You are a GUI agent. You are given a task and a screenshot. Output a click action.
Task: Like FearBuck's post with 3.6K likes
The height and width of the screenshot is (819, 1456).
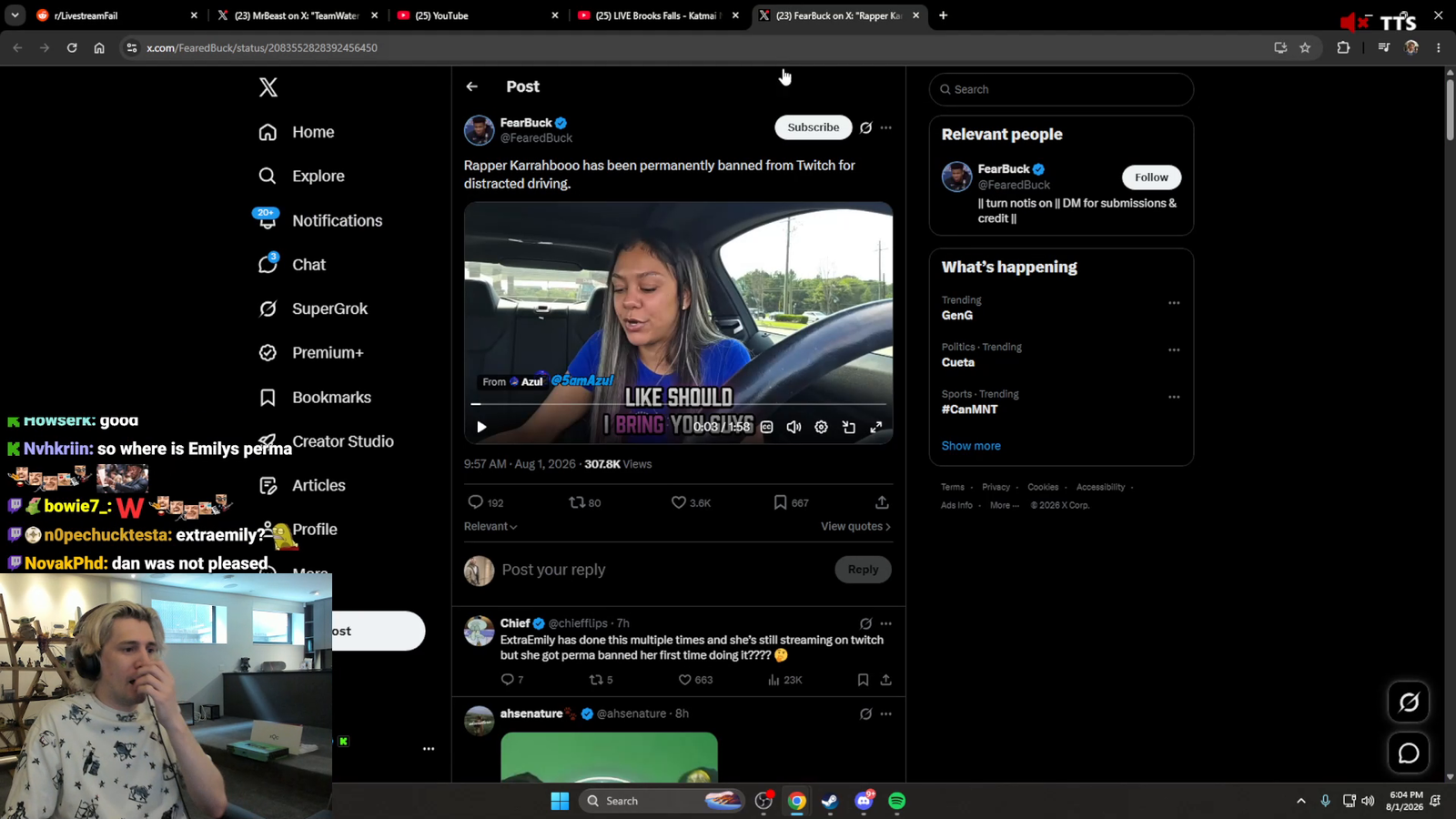(691, 502)
